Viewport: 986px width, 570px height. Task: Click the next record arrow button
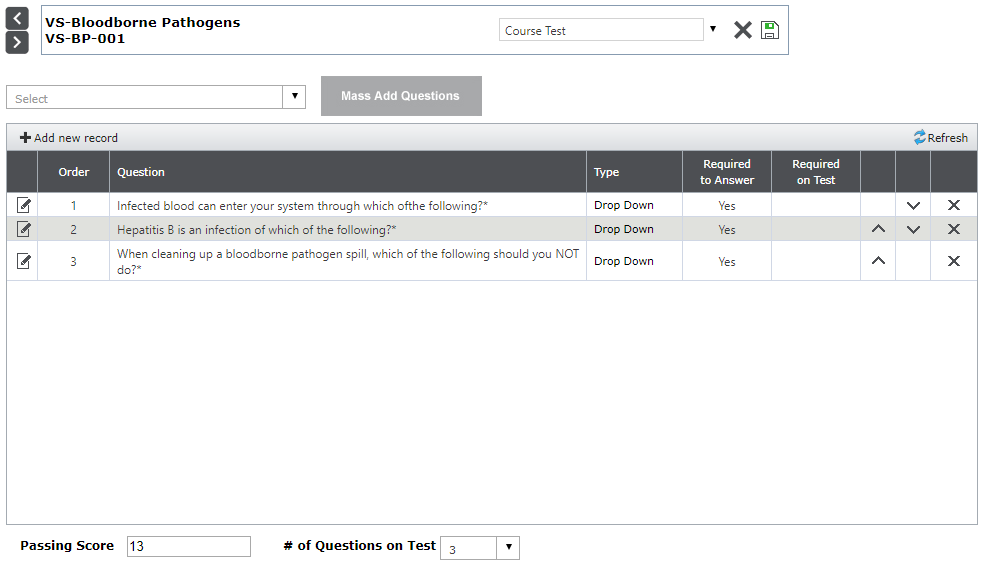[17, 42]
